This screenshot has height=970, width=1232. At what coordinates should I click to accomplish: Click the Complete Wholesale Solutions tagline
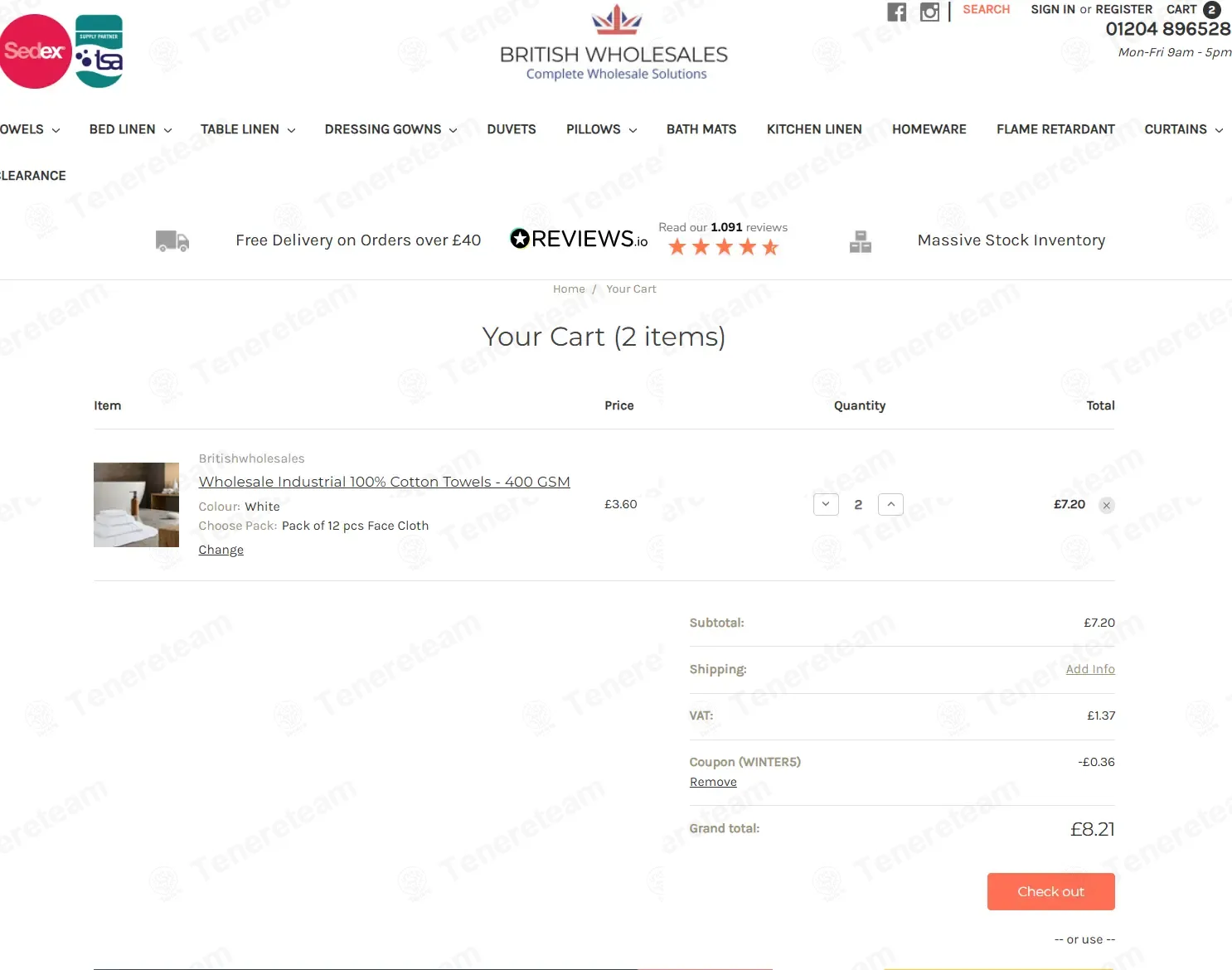point(616,74)
